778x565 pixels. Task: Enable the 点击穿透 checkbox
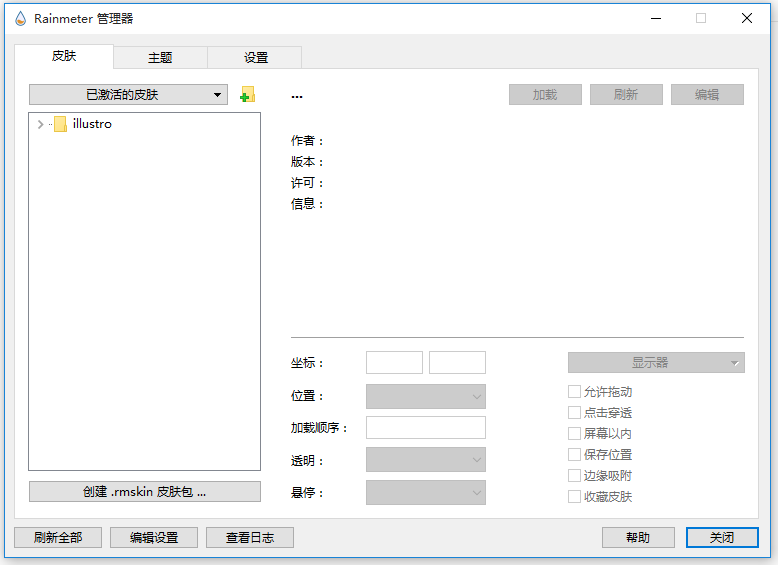coord(575,413)
